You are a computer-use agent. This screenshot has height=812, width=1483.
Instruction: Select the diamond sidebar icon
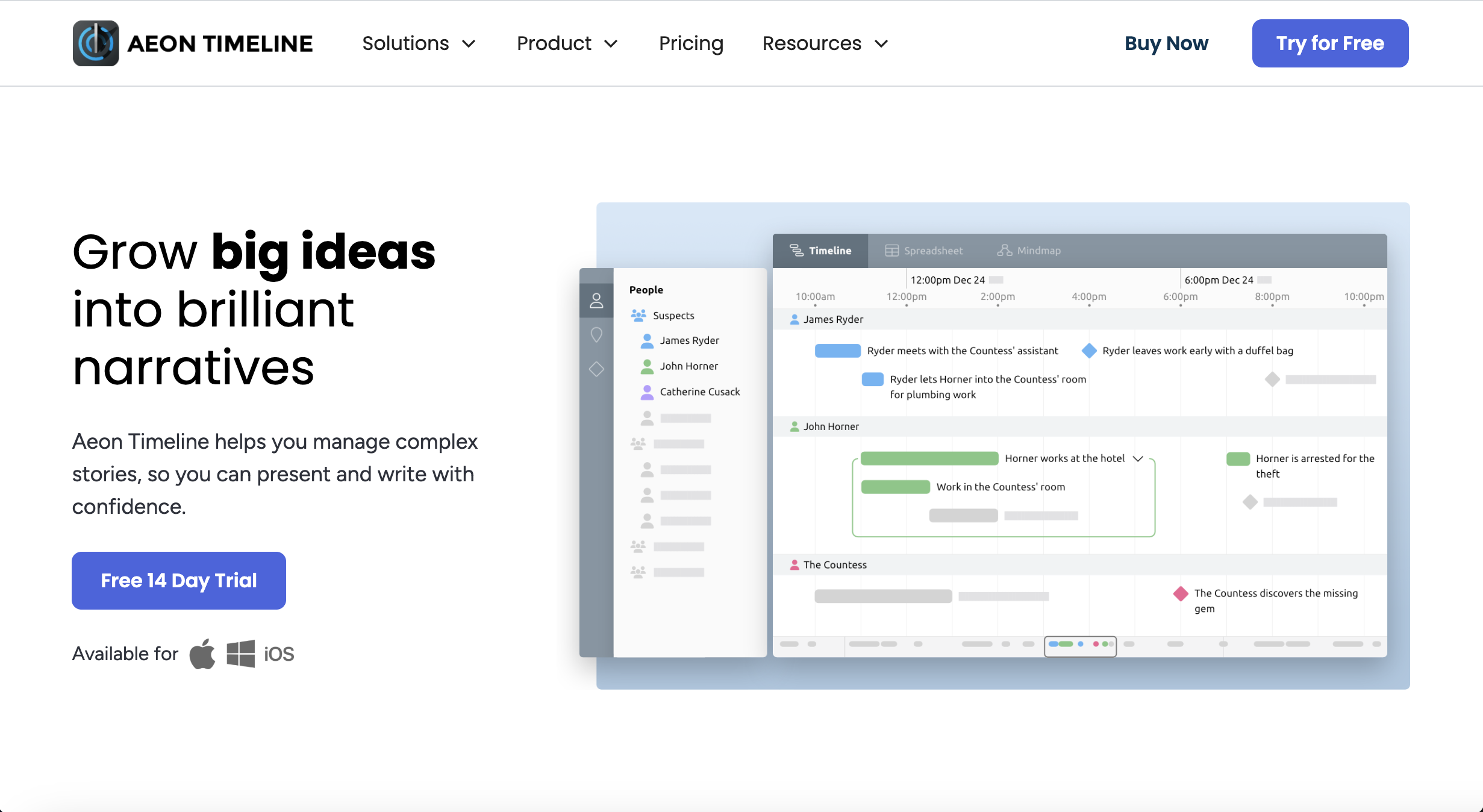[x=596, y=369]
